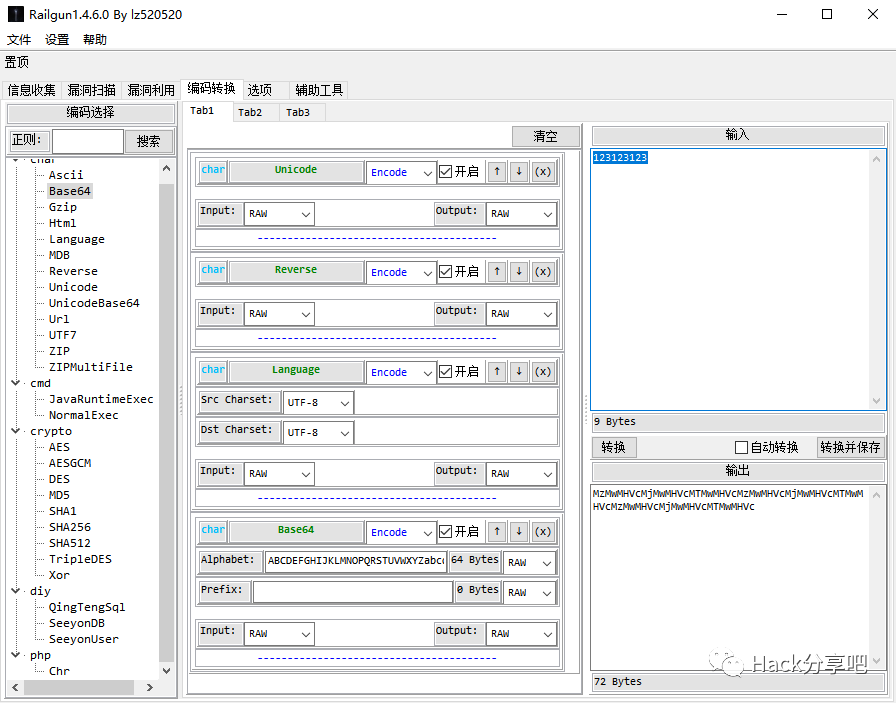
Task: Open the Unicode module Input RAW dropdown
Action: (279, 214)
